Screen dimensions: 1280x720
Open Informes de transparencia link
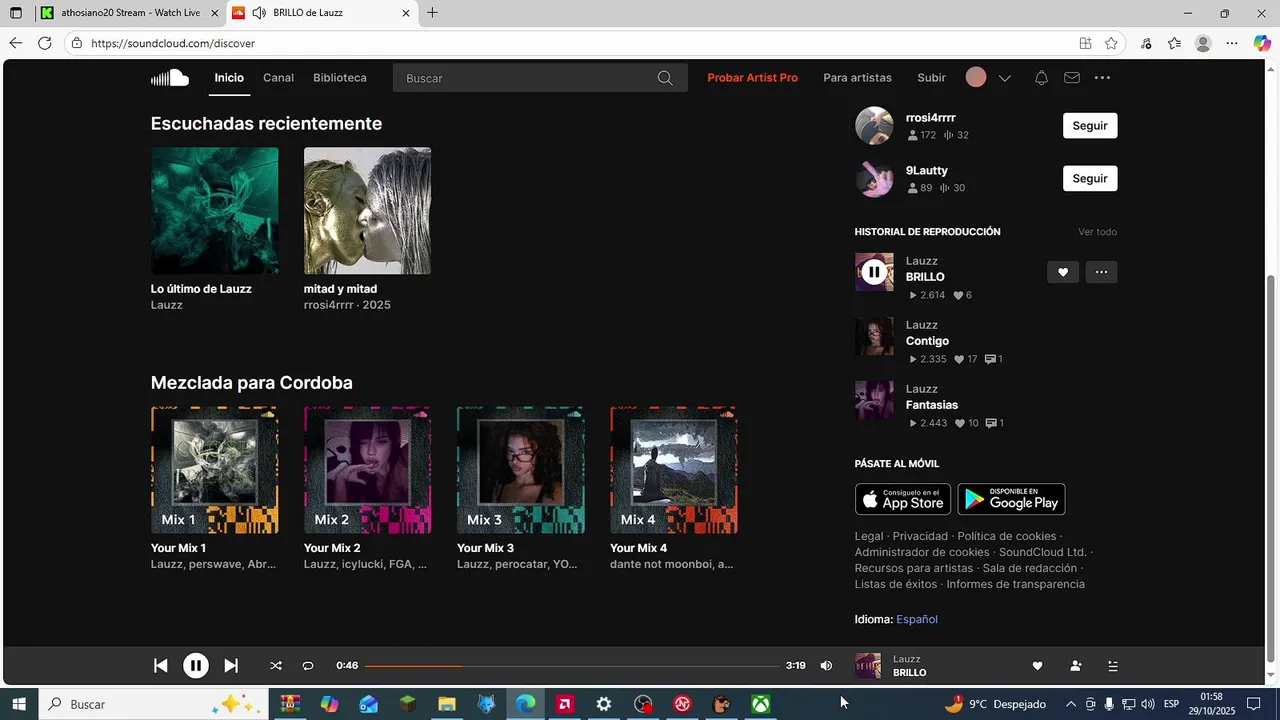pos(1015,584)
